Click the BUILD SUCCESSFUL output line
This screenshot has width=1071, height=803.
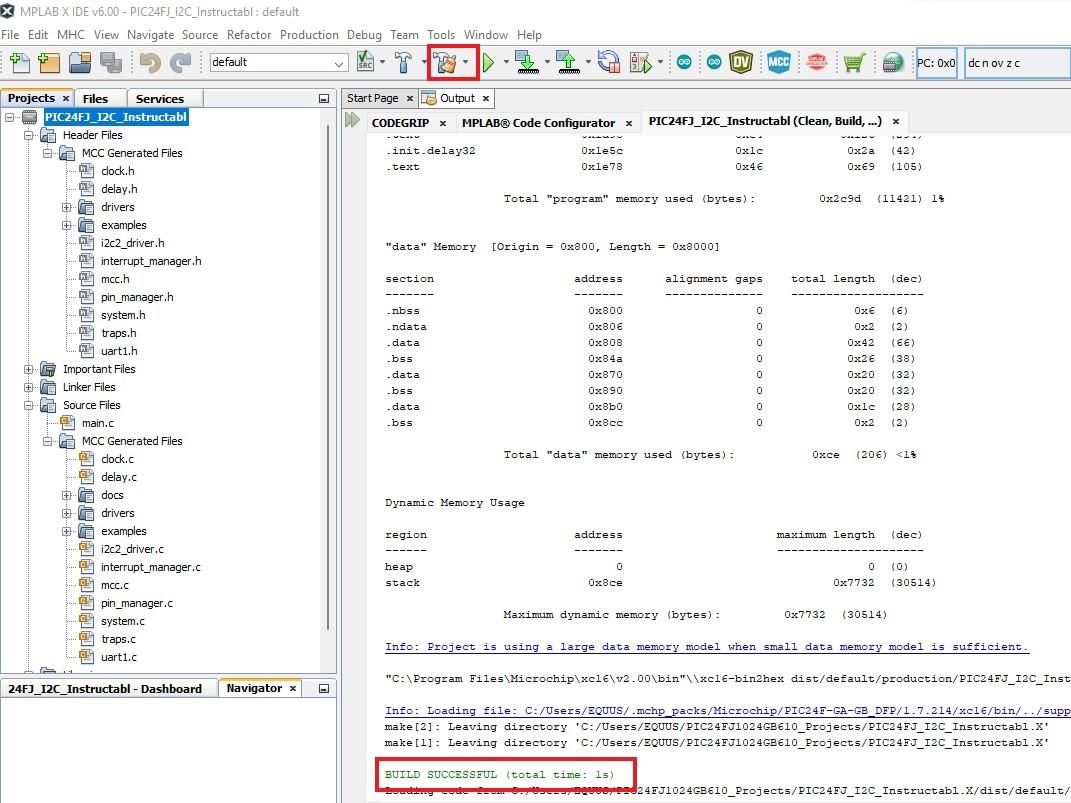pyautogui.click(x=499, y=774)
